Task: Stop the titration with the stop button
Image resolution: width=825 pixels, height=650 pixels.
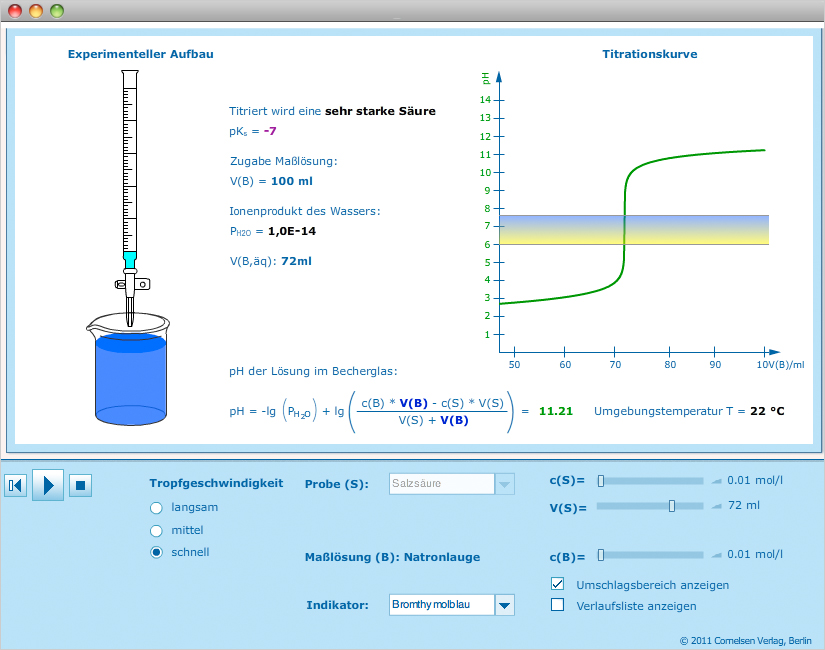Action: [x=81, y=485]
